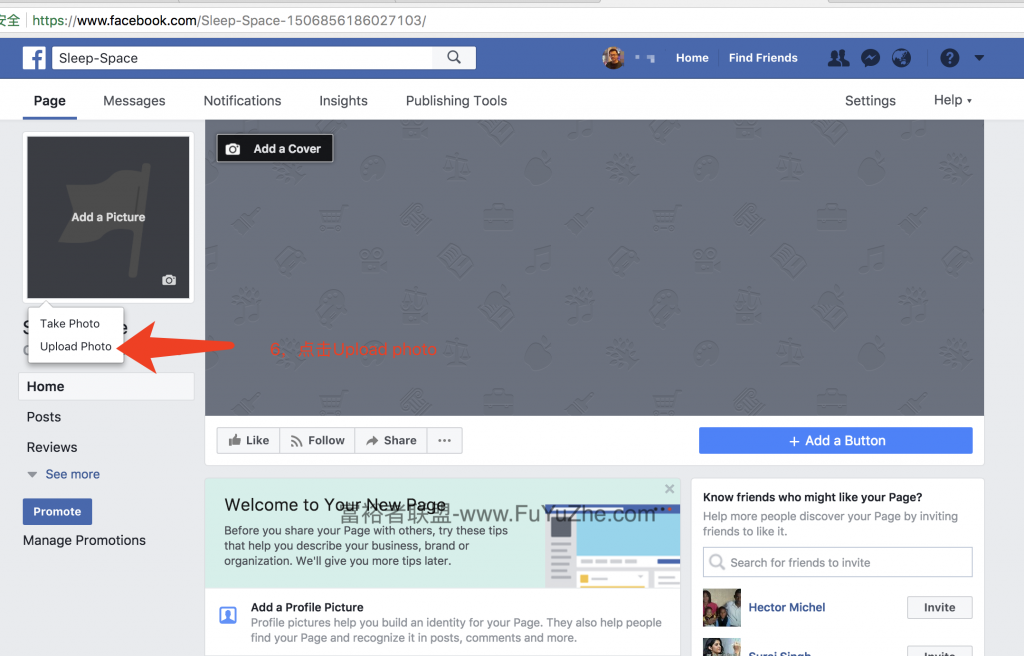Click the Add a Profile Picture heading
The image size is (1024, 656).
(307, 607)
